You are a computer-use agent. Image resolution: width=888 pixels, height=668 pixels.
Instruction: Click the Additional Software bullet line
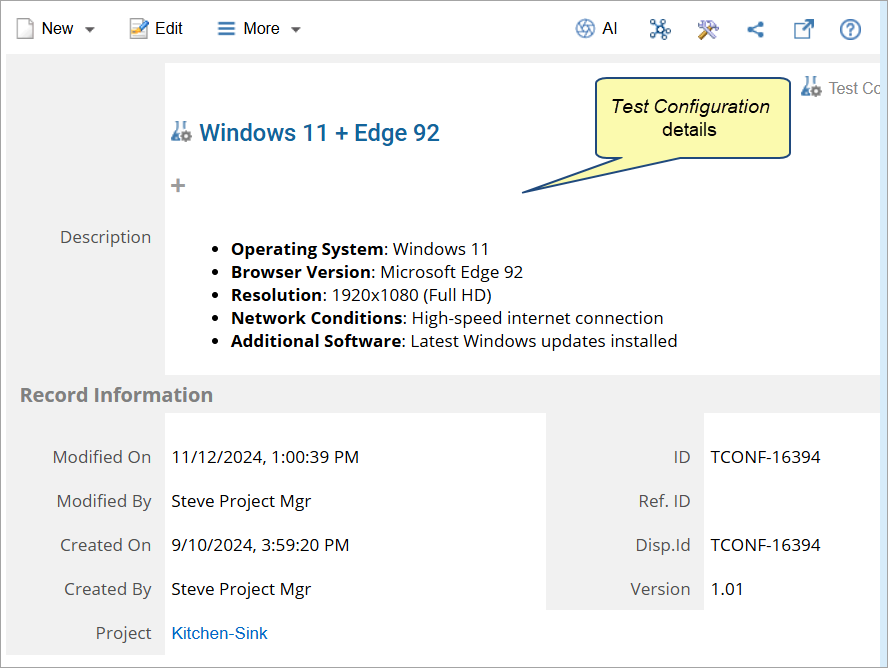(x=454, y=341)
